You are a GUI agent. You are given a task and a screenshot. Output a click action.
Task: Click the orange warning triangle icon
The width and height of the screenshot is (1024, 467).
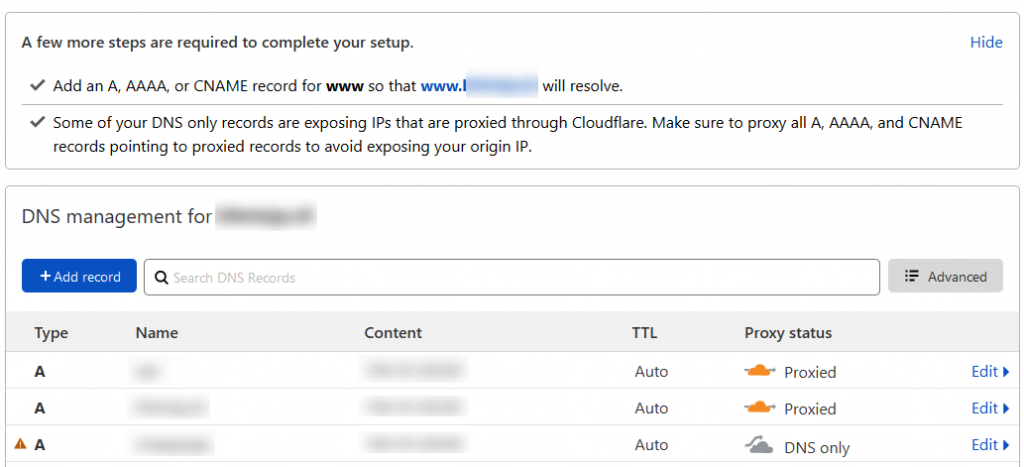point(20,444)
